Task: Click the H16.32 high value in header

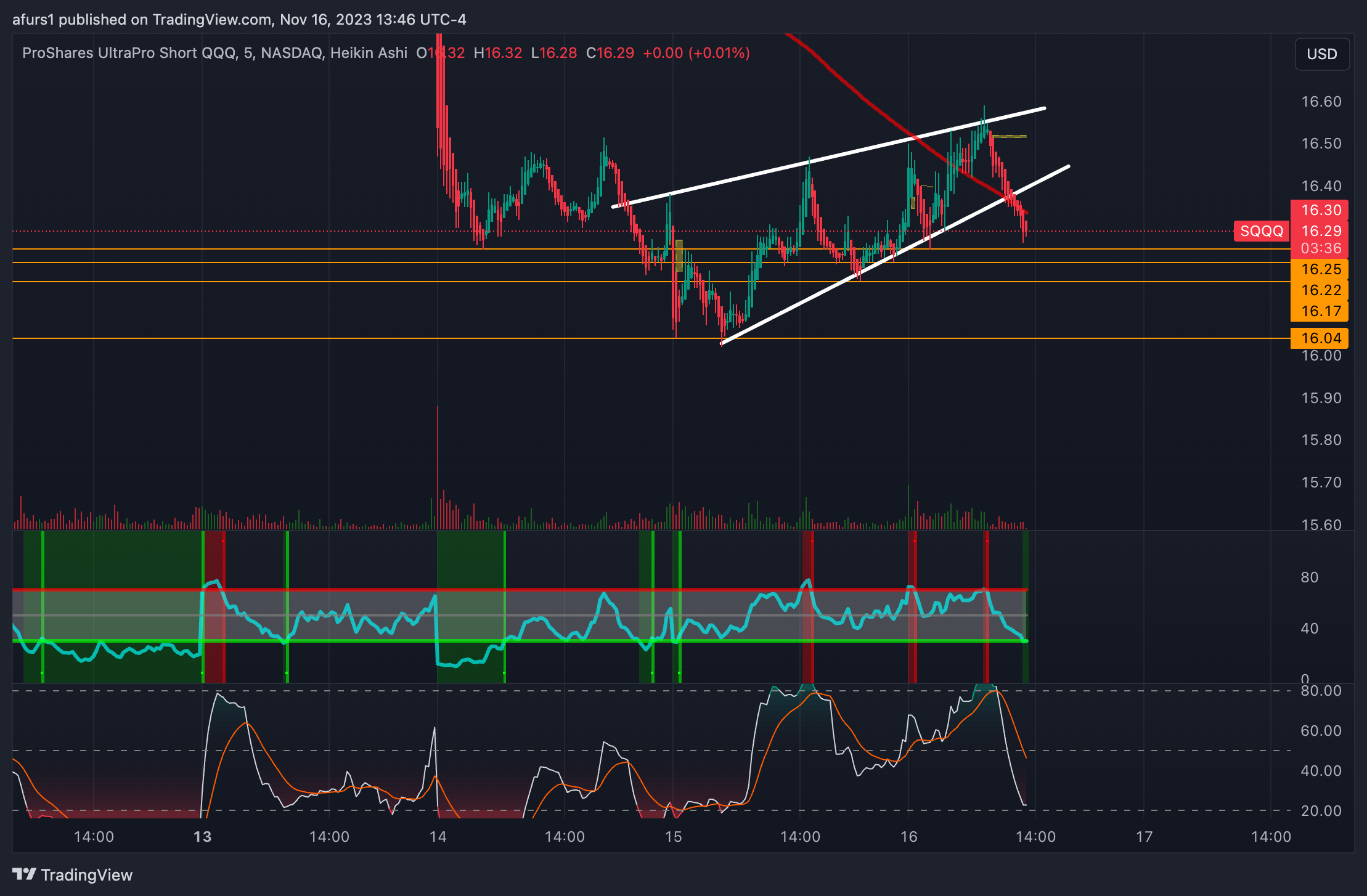Action: point(498,53)
